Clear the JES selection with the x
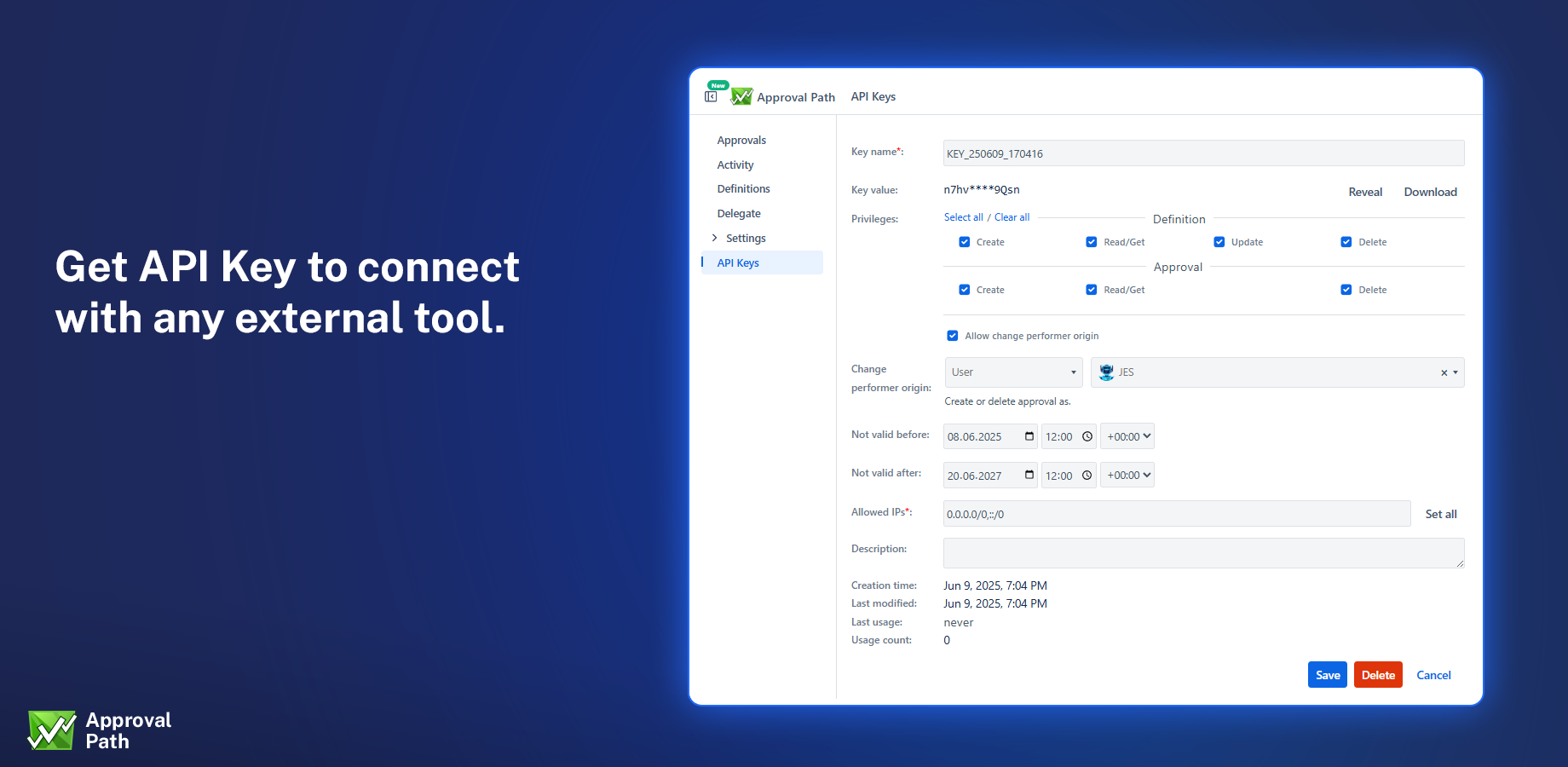The width and height of the screenshot is (1568, 767). click(x=1444, y=372)
